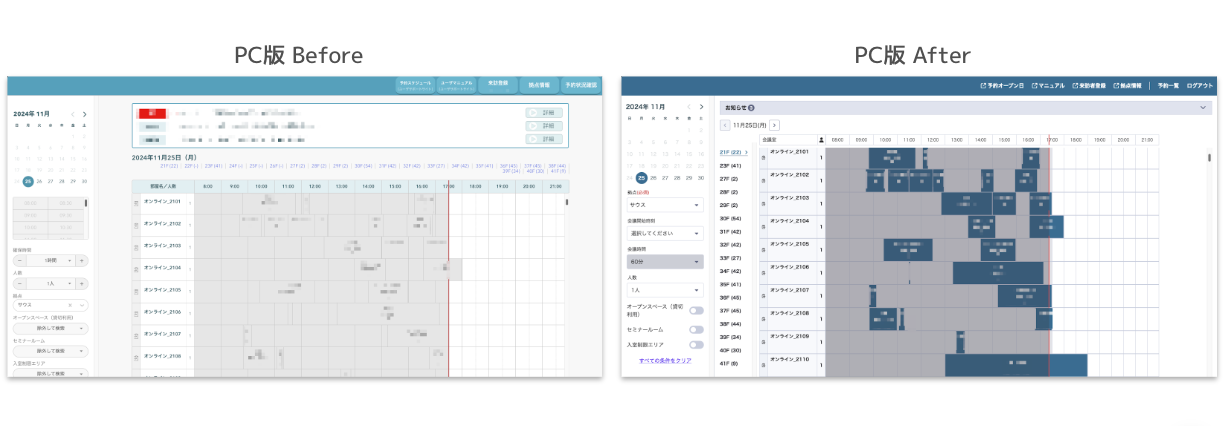Select floor 41F (6) in After list
This screenshot has width=1226, height=426.
click(x=730, y=363)
